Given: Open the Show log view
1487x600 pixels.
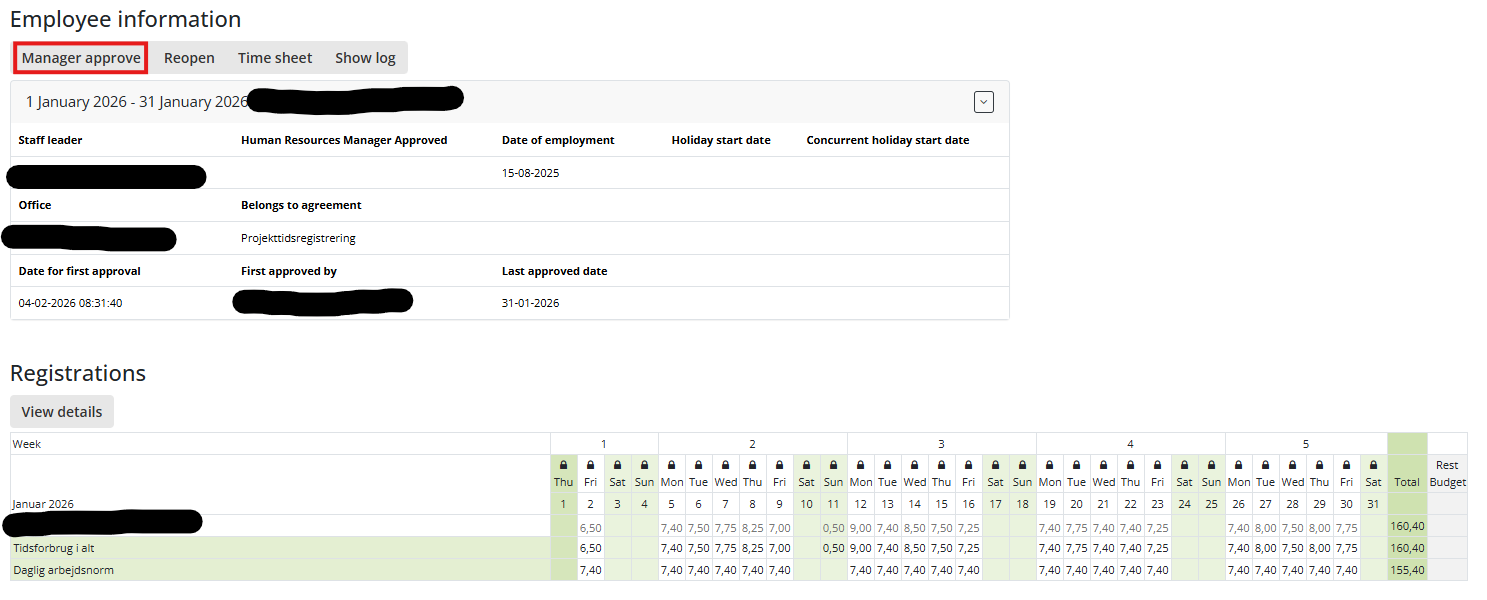Looking at the screenshot, I should pyautogui.click(x=365, y=58).
